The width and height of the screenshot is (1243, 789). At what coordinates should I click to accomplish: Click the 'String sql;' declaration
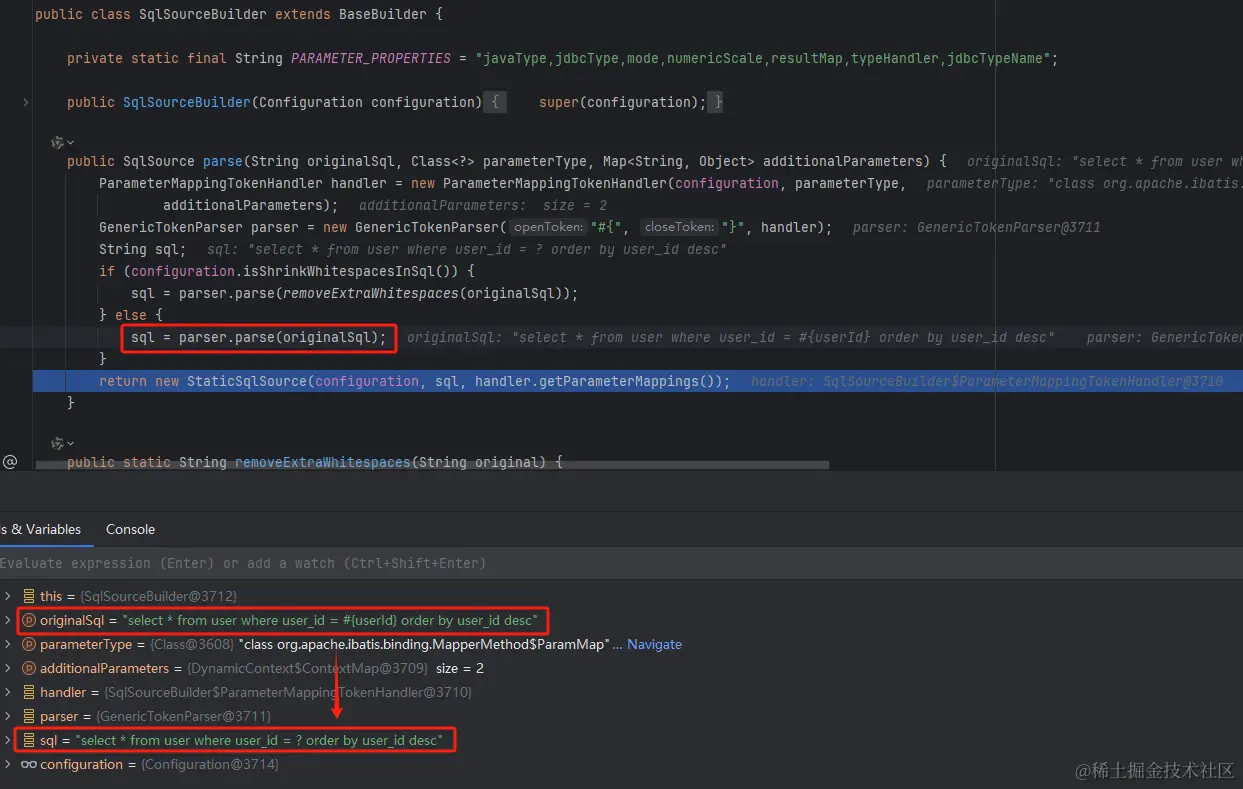coord(142,249)
